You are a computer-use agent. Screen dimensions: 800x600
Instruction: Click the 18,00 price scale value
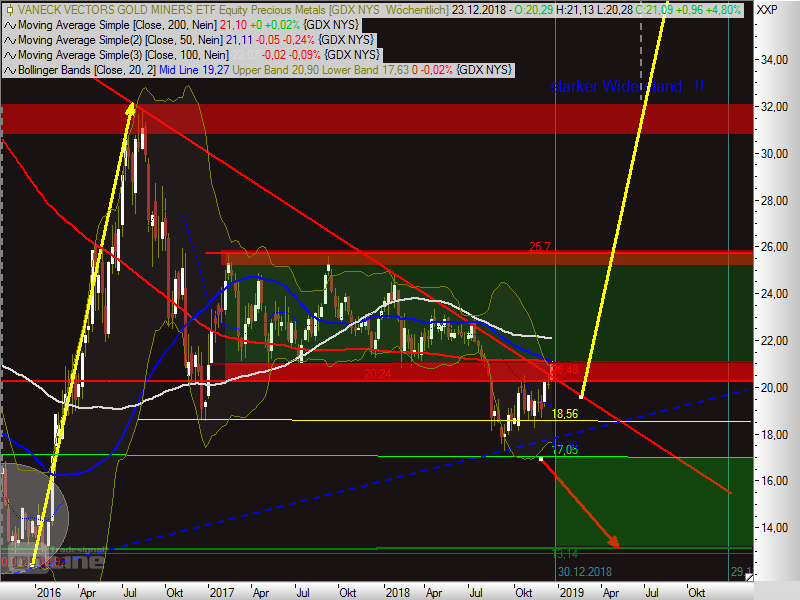coord(774,434)
